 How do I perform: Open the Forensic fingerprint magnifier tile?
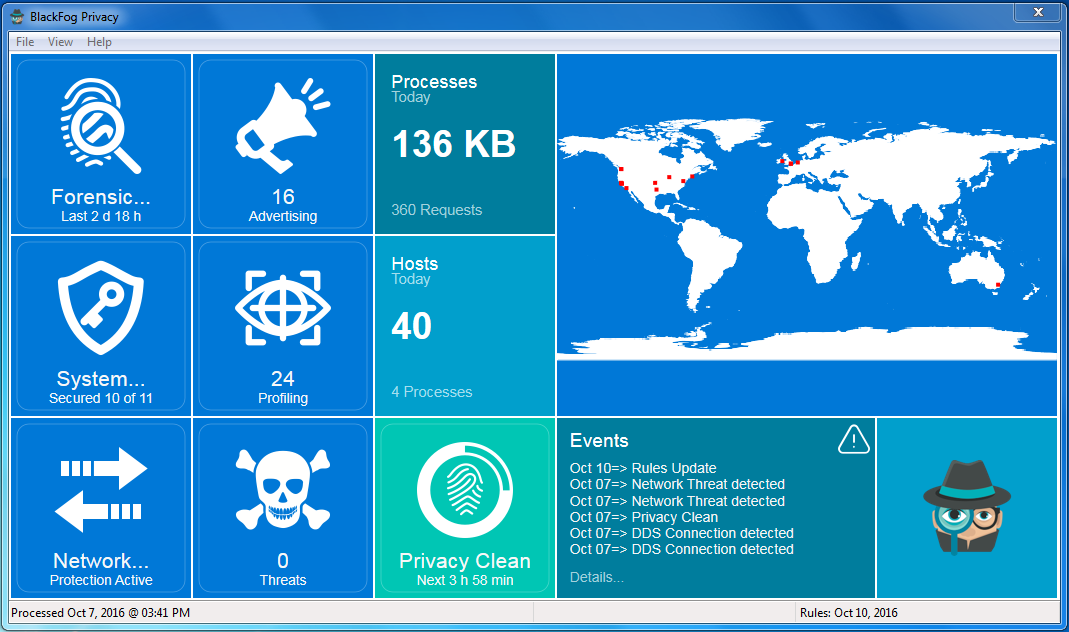[101, 145]
